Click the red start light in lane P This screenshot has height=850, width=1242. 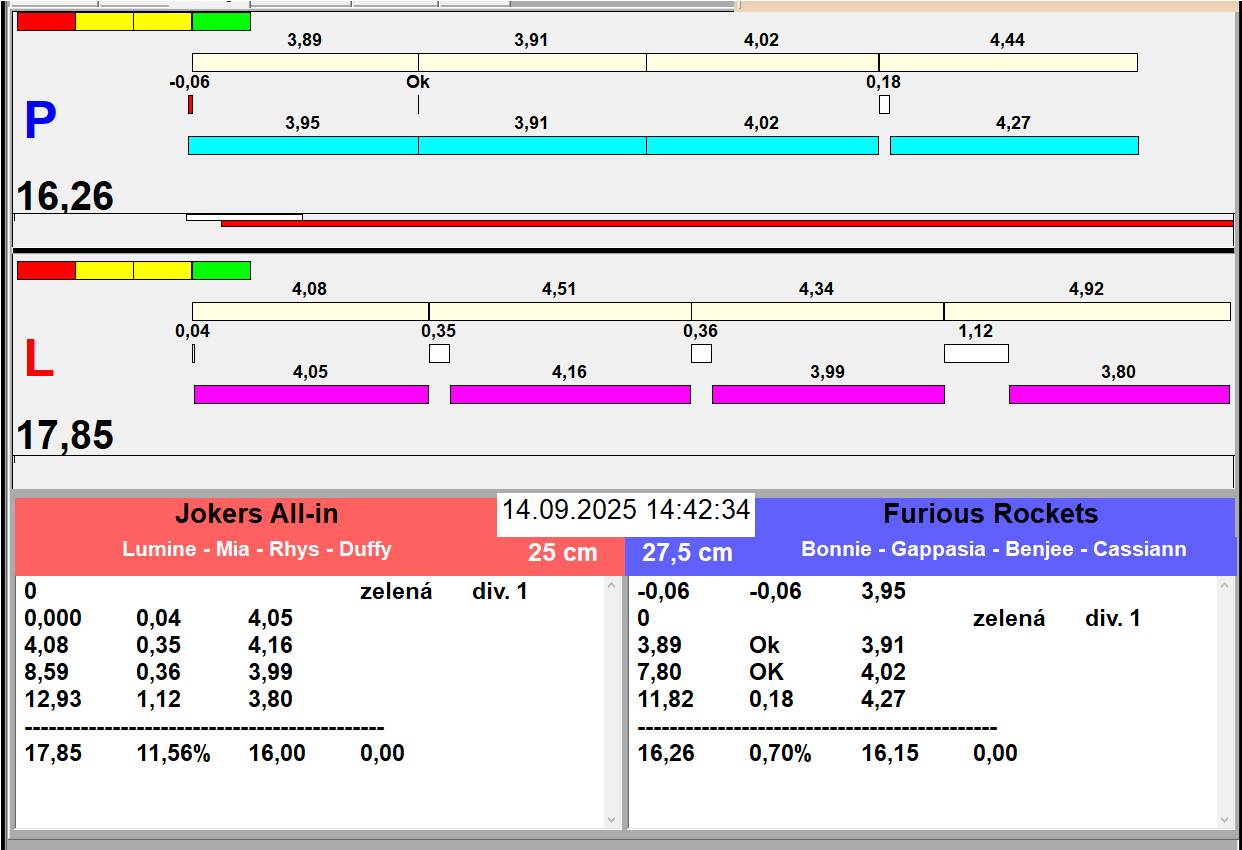pos(46,21)
